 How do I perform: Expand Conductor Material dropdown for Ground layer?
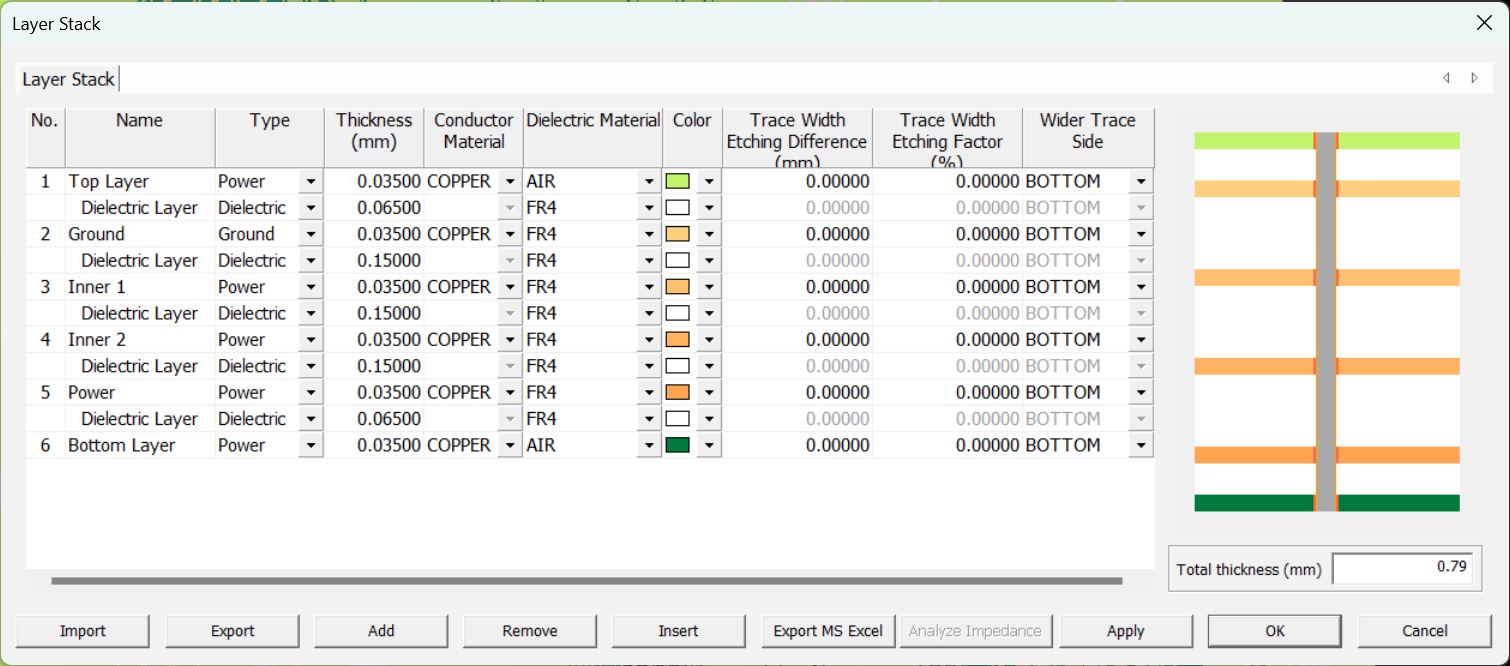[510, 235]
